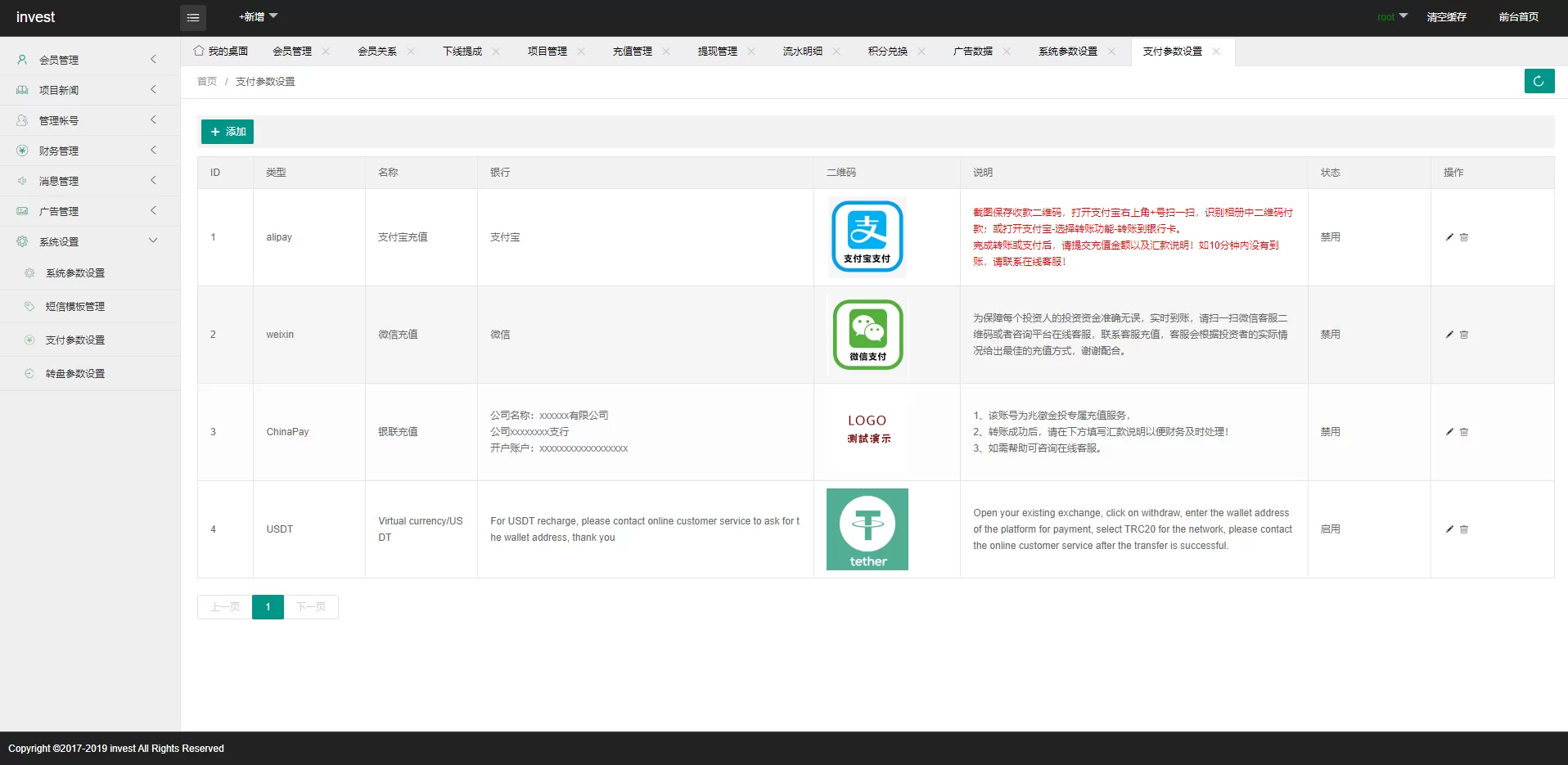Click the refresh icon at top right
The image size is (1568, 765).
click(x=1539, y=81)
